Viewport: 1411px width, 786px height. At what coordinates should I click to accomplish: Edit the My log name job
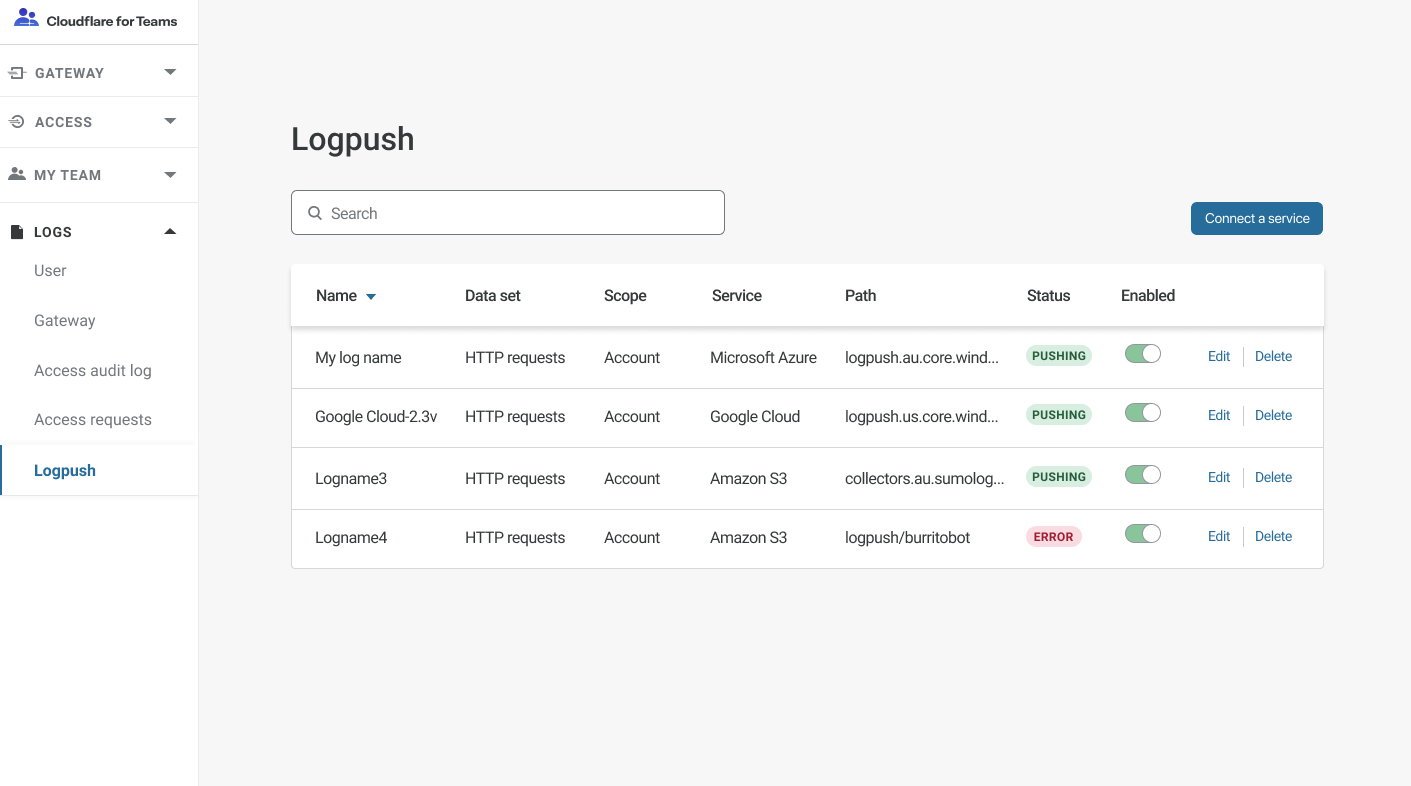pos(1219,356)
